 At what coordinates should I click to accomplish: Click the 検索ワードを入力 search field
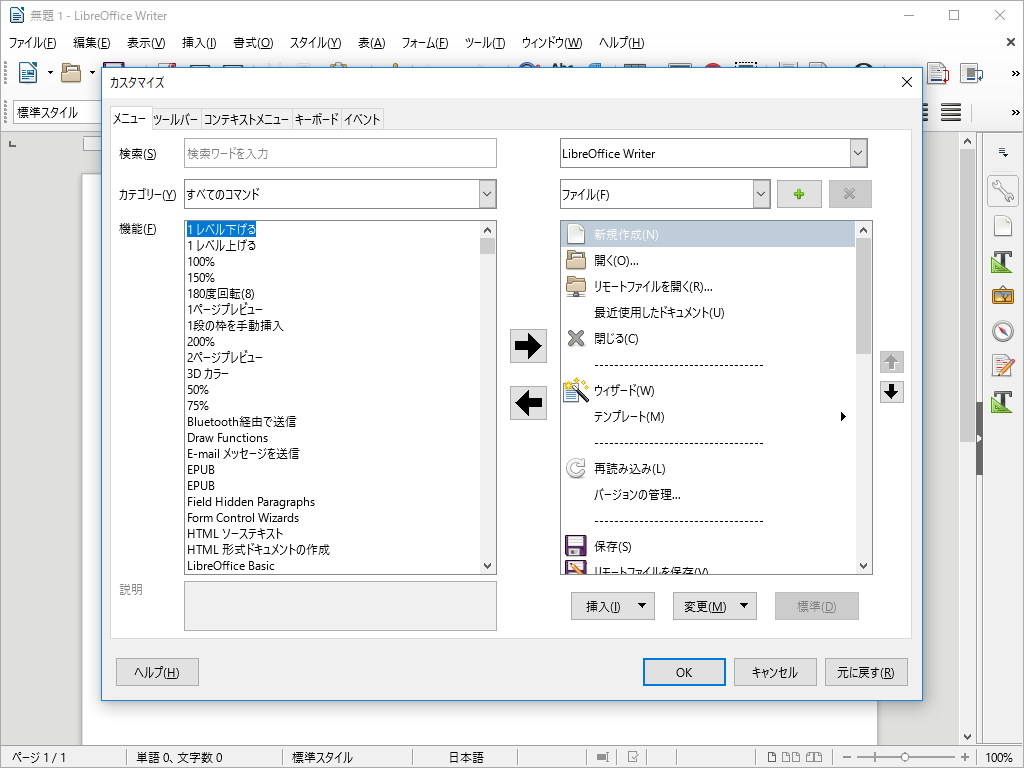(x=340, y=153)
